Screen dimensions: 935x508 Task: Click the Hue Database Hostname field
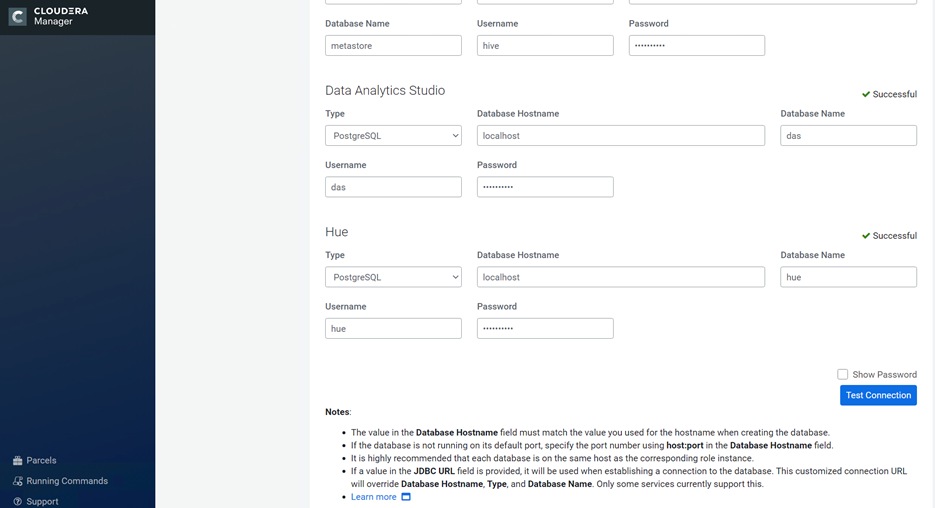point(621,277)
